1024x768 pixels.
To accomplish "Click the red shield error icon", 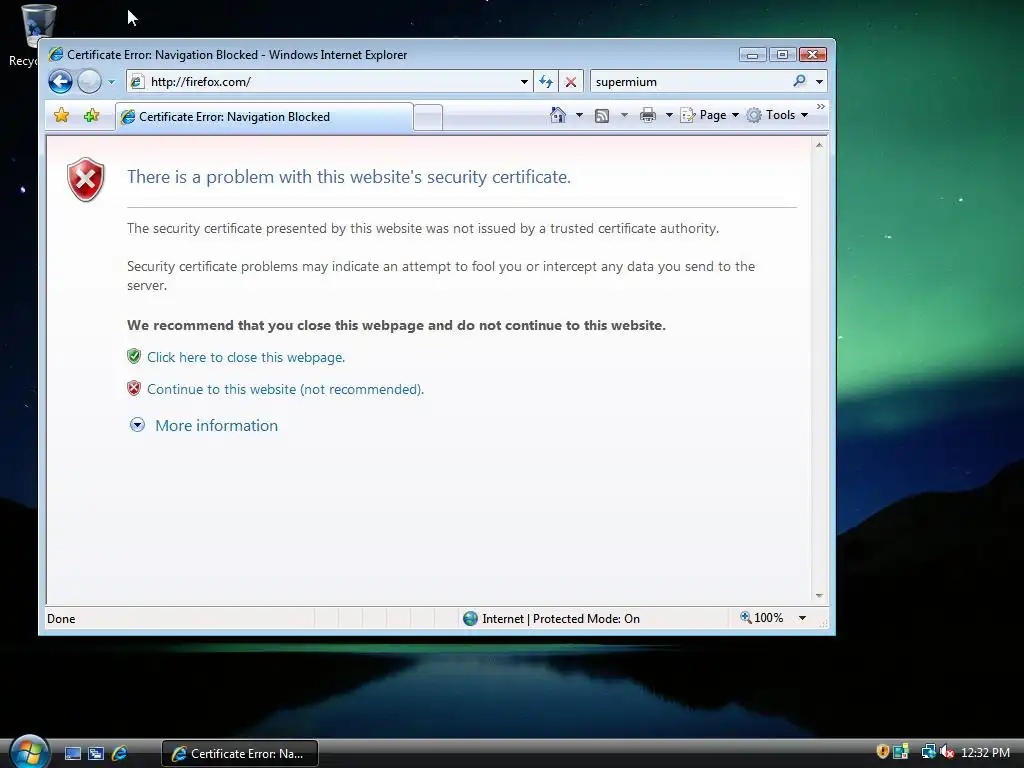I will [86, 179].
